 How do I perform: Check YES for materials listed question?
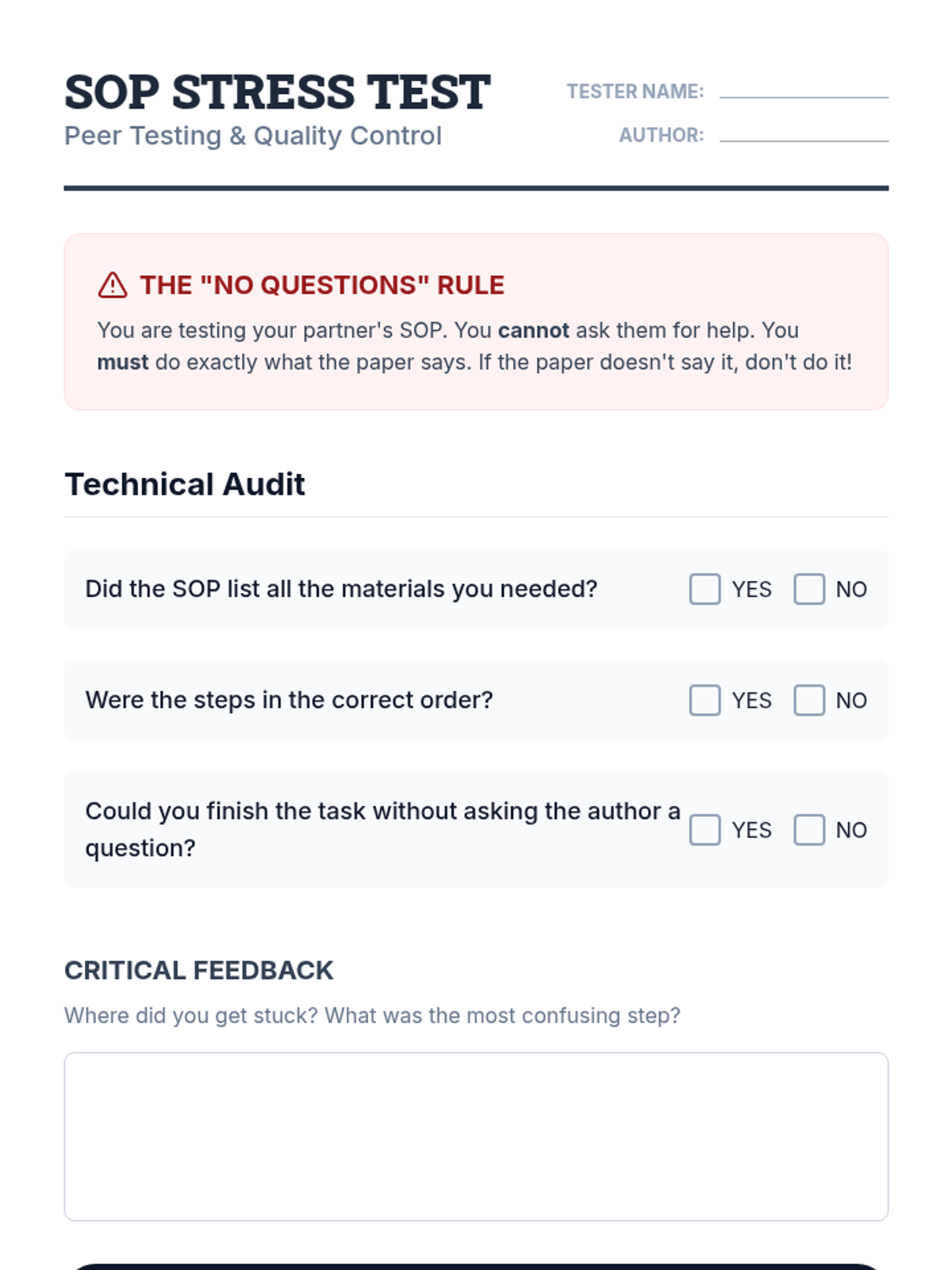pyautogui.click(x=704, y=589)
